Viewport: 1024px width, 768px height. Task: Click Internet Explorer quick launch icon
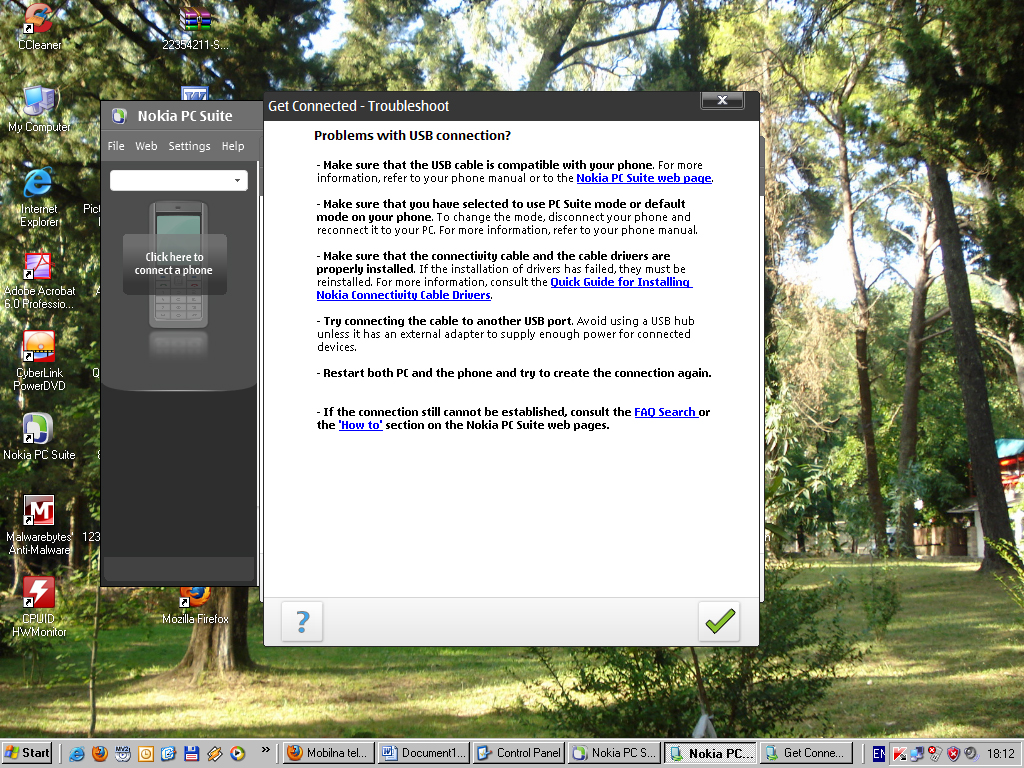(x=76, y=753)
